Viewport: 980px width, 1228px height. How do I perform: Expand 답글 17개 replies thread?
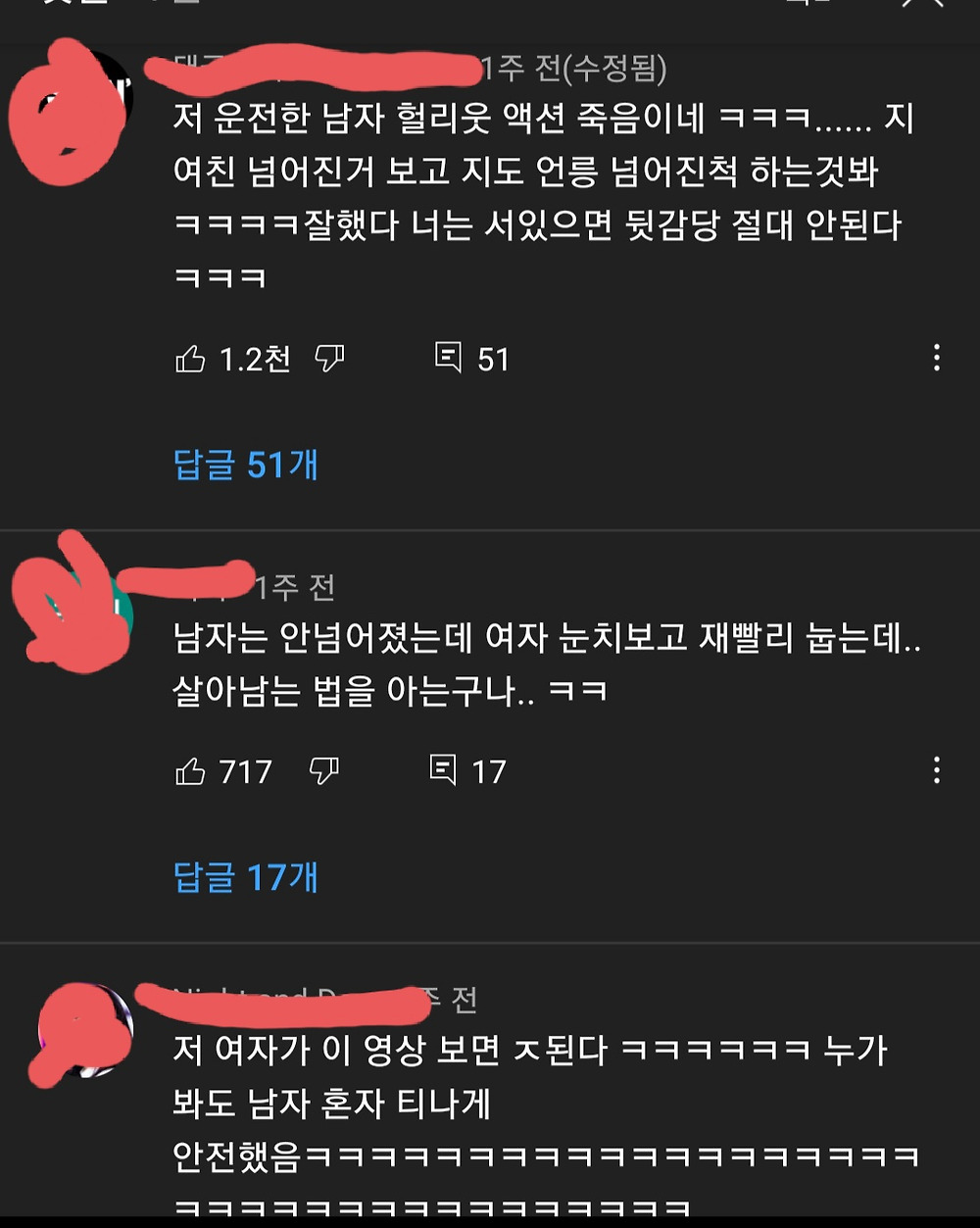click(x=246, y=877)
